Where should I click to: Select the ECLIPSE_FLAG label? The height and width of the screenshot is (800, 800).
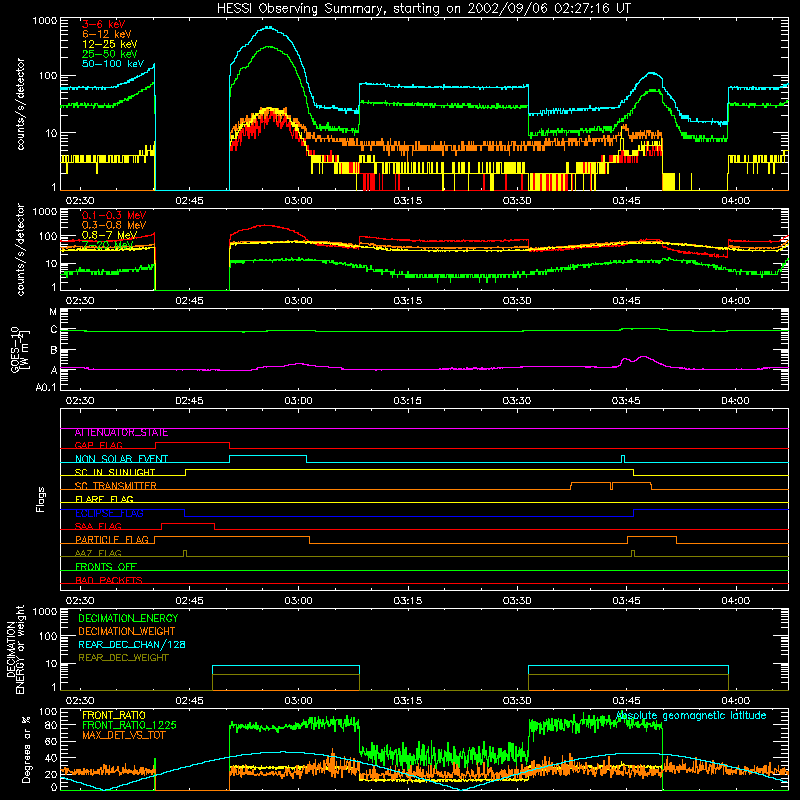point(109,513)
